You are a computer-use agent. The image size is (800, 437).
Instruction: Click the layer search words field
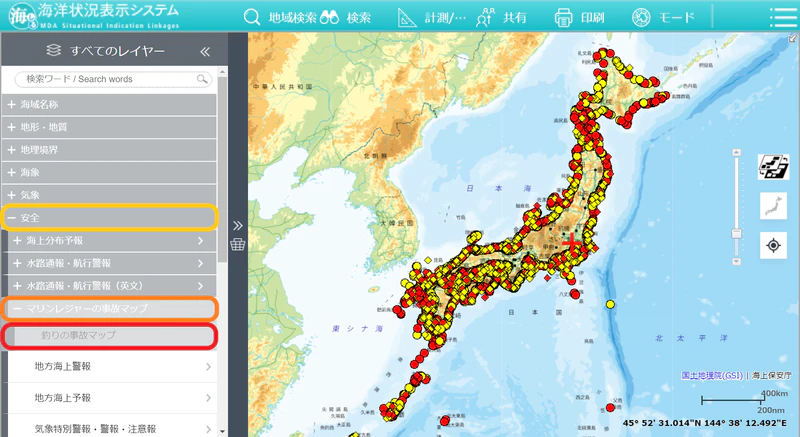click(x=113, y=79)
